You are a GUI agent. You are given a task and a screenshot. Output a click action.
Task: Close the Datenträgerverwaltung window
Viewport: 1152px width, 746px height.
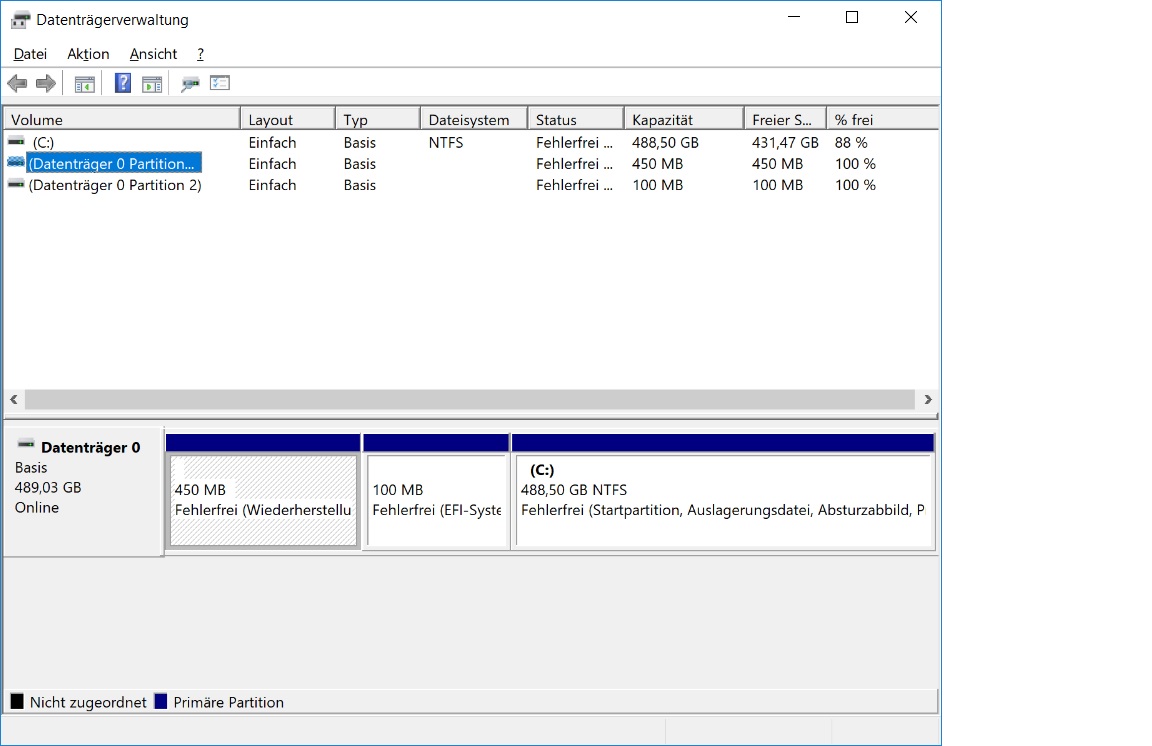pos(910,17)
